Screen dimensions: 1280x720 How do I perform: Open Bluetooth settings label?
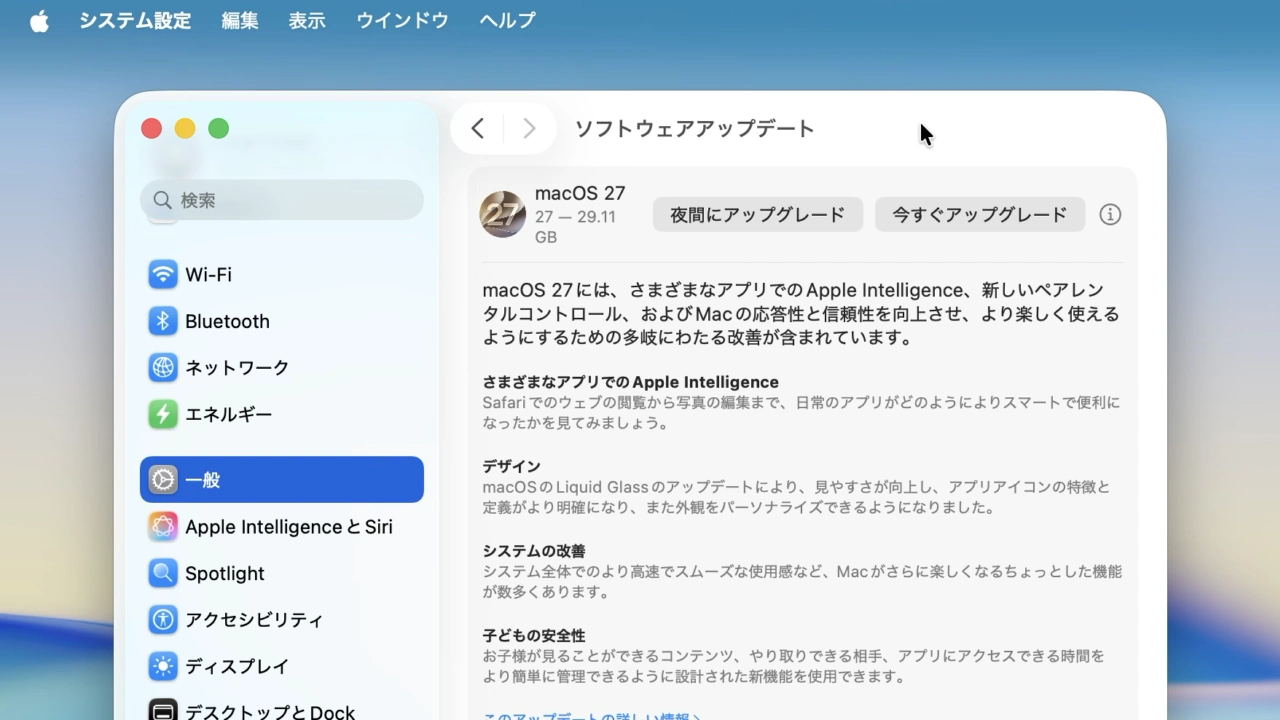(x=227, y=321)
